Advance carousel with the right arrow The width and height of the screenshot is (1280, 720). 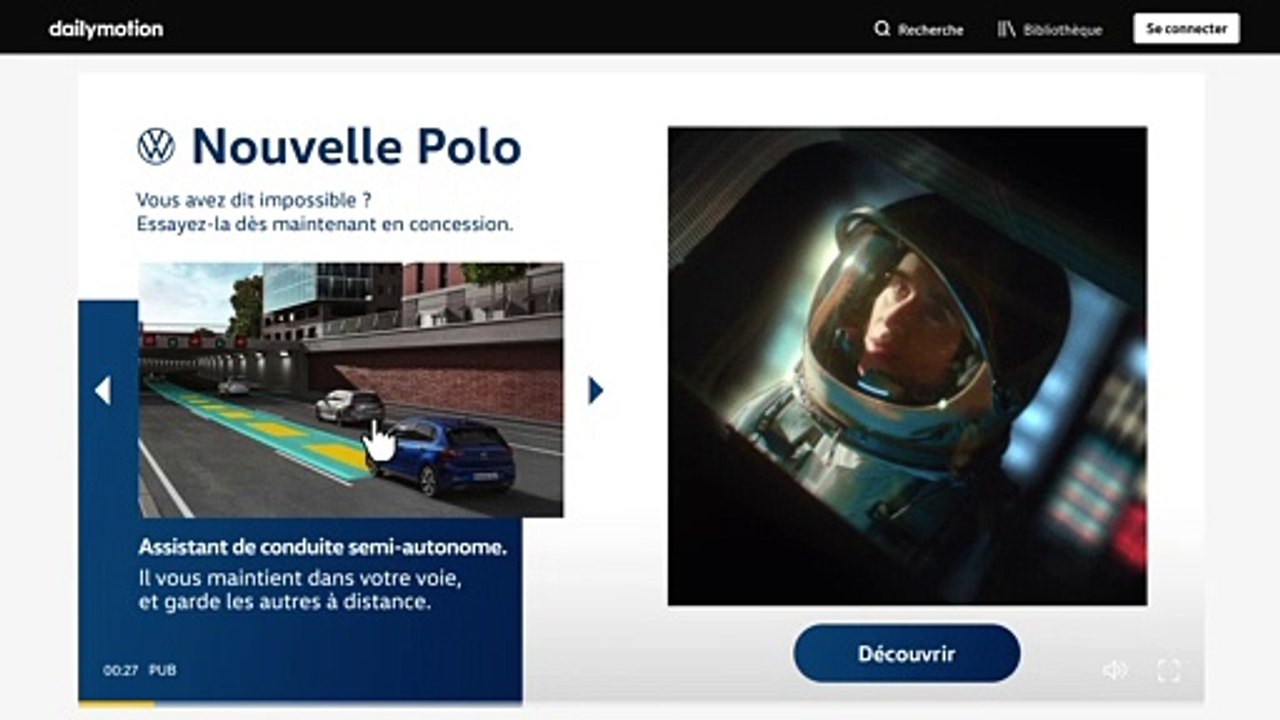point(596,390)
